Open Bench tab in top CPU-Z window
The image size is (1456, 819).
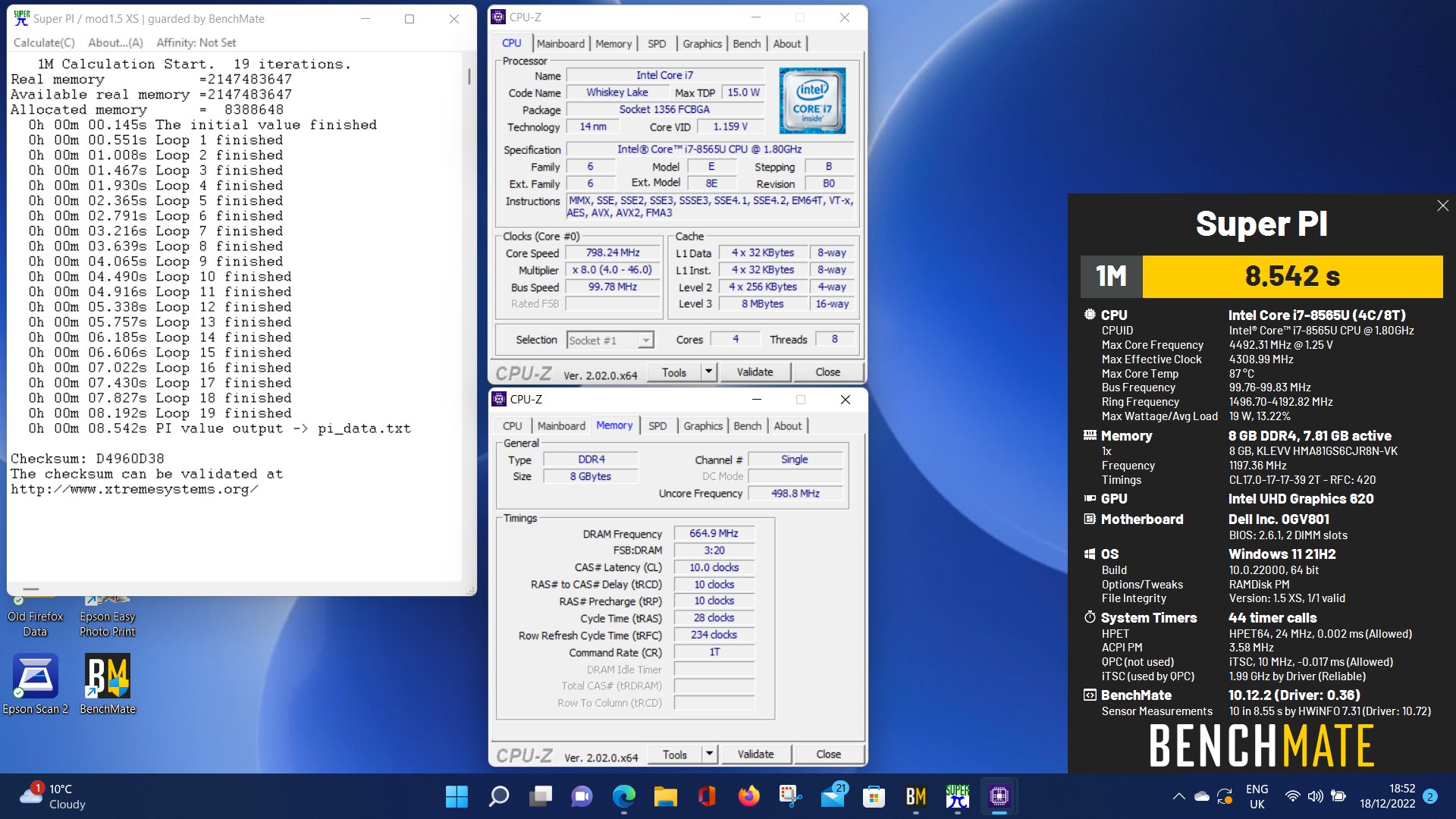(746, 43)
